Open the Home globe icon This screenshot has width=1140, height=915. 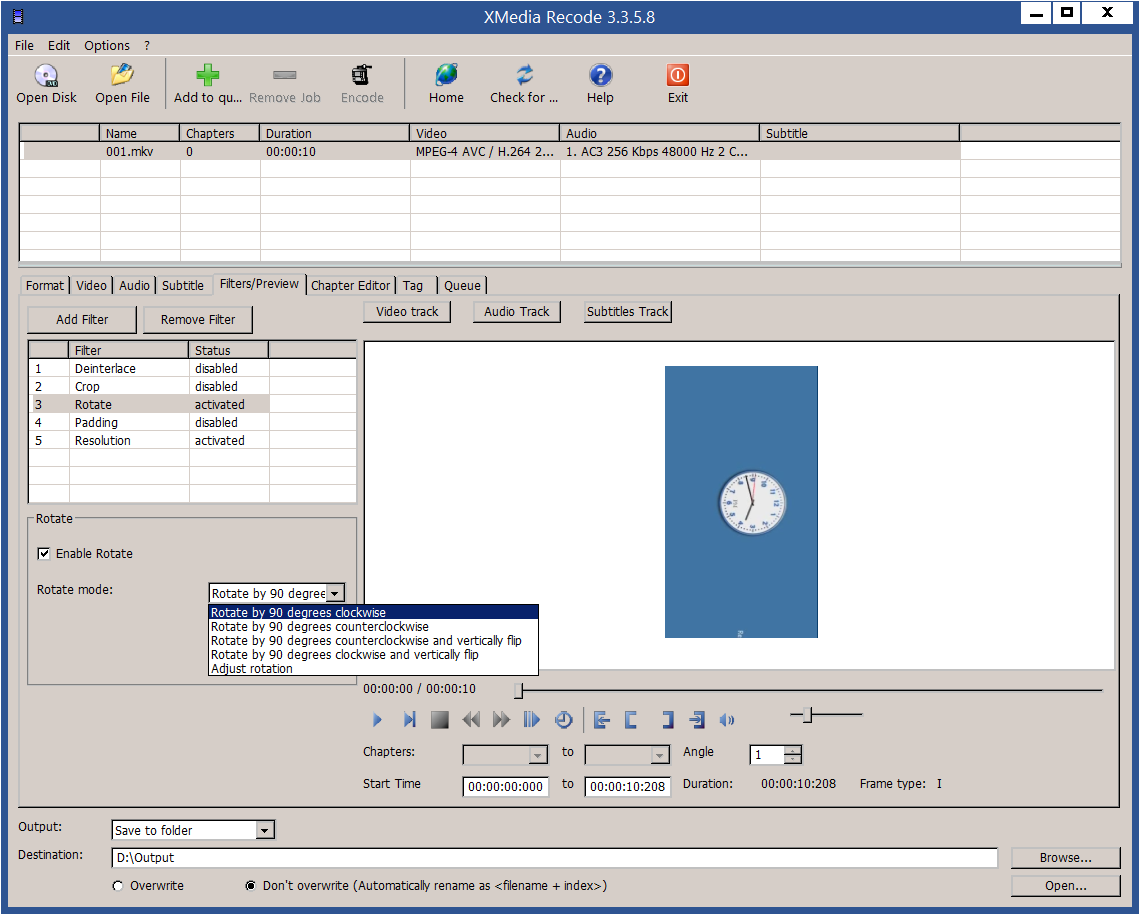coord(446,76)
